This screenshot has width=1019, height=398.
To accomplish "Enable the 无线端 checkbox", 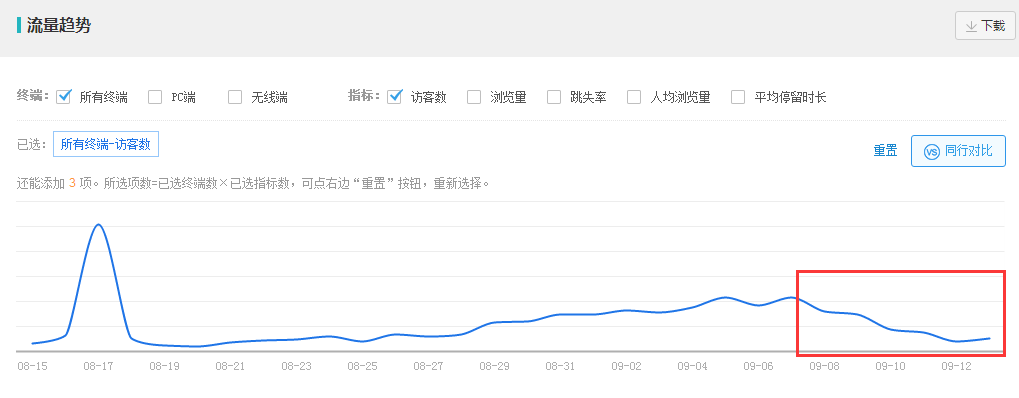I will tap(235, 98).
